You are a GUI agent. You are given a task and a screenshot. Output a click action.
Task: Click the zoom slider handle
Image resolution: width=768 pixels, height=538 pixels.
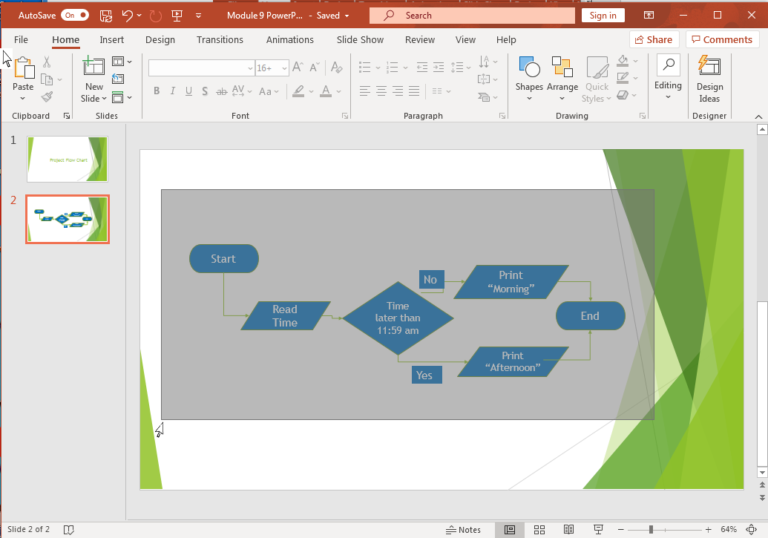click(x=651, y=529)
